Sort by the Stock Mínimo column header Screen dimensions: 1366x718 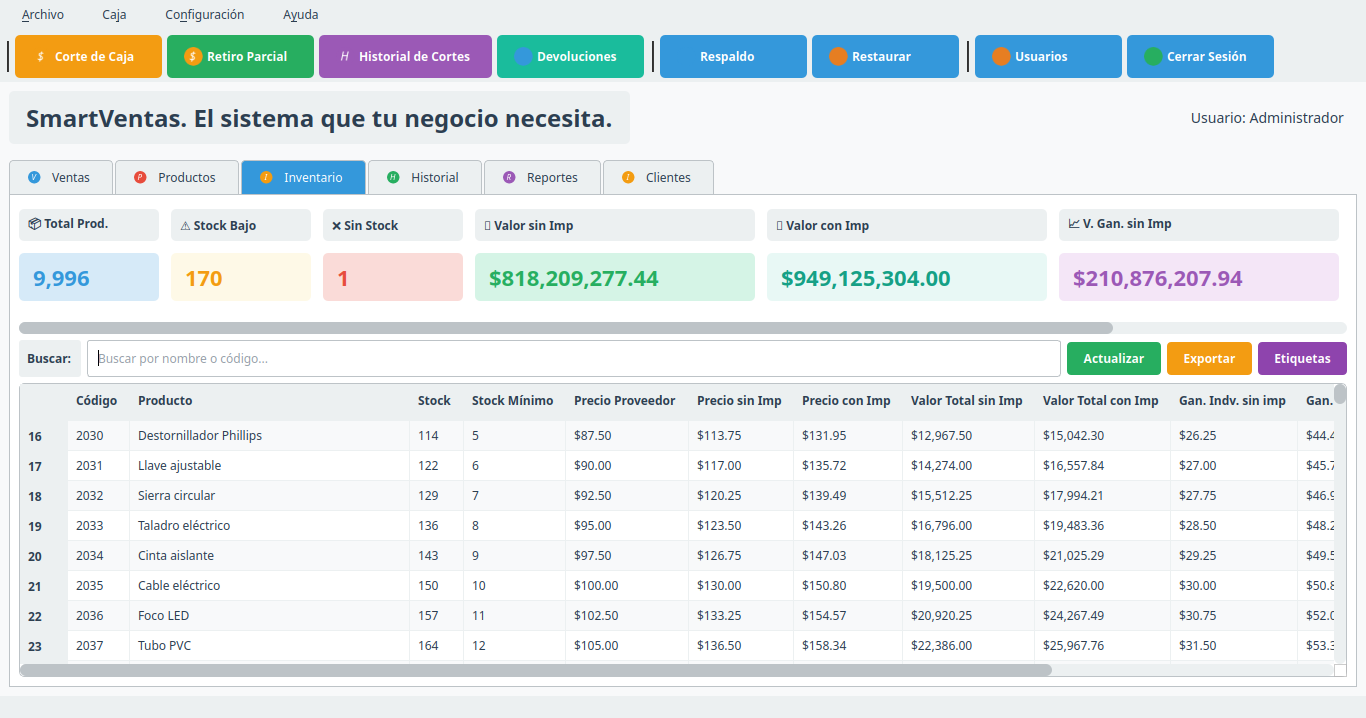[512, 400]
